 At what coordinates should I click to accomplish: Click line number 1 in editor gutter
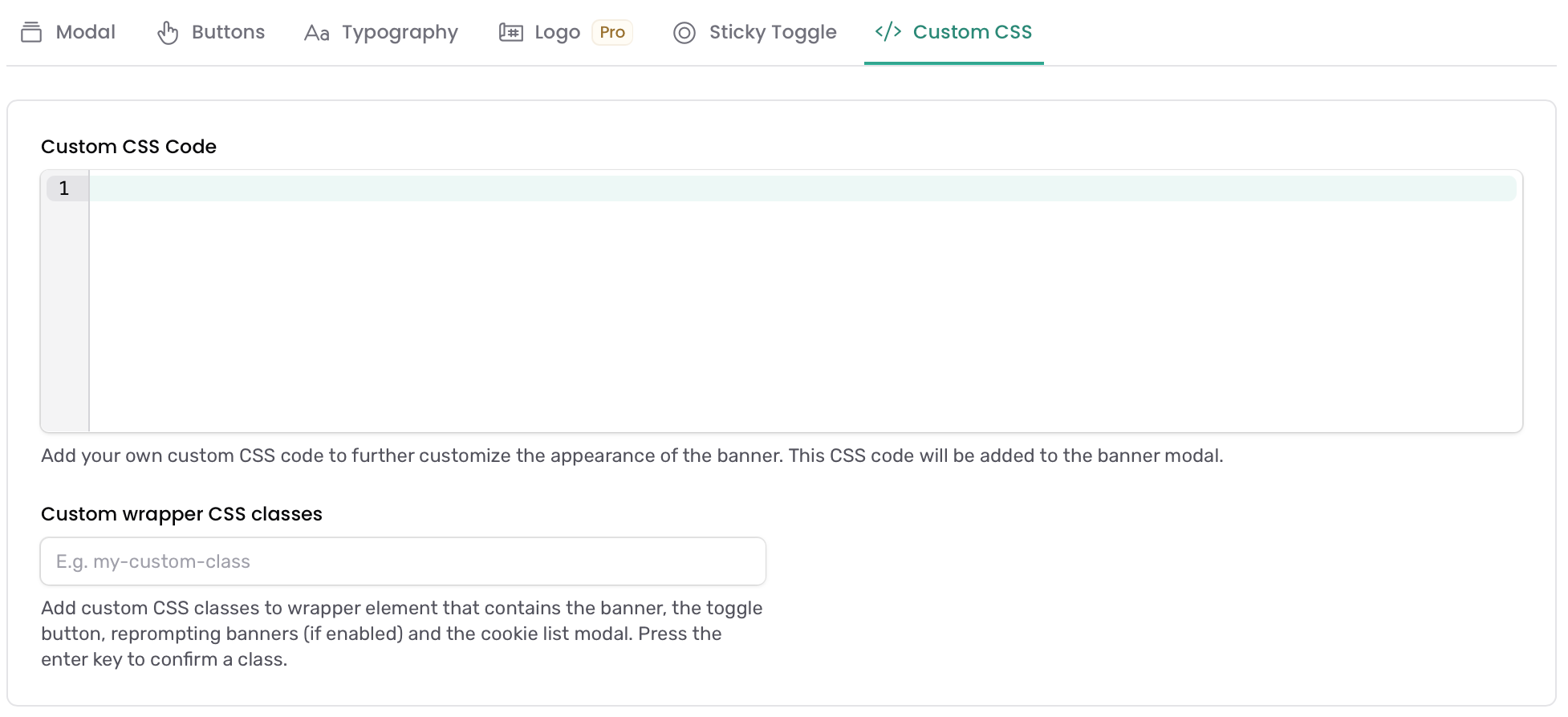(64, 188)
